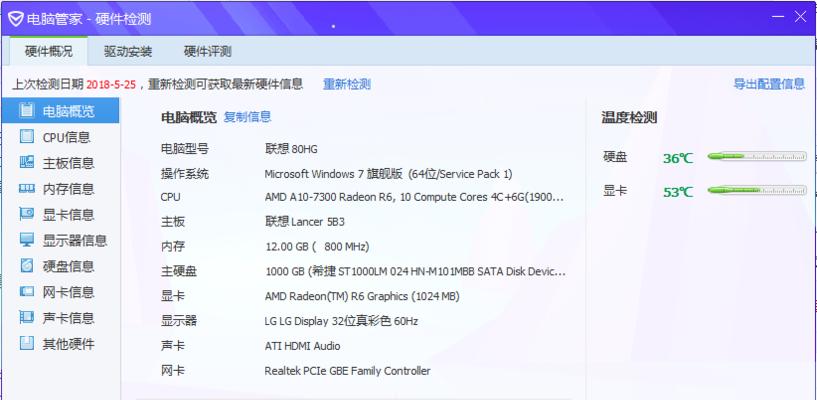
Task: Click the LG Display 32位真彩色 value
Action: (x=341, y=321)
